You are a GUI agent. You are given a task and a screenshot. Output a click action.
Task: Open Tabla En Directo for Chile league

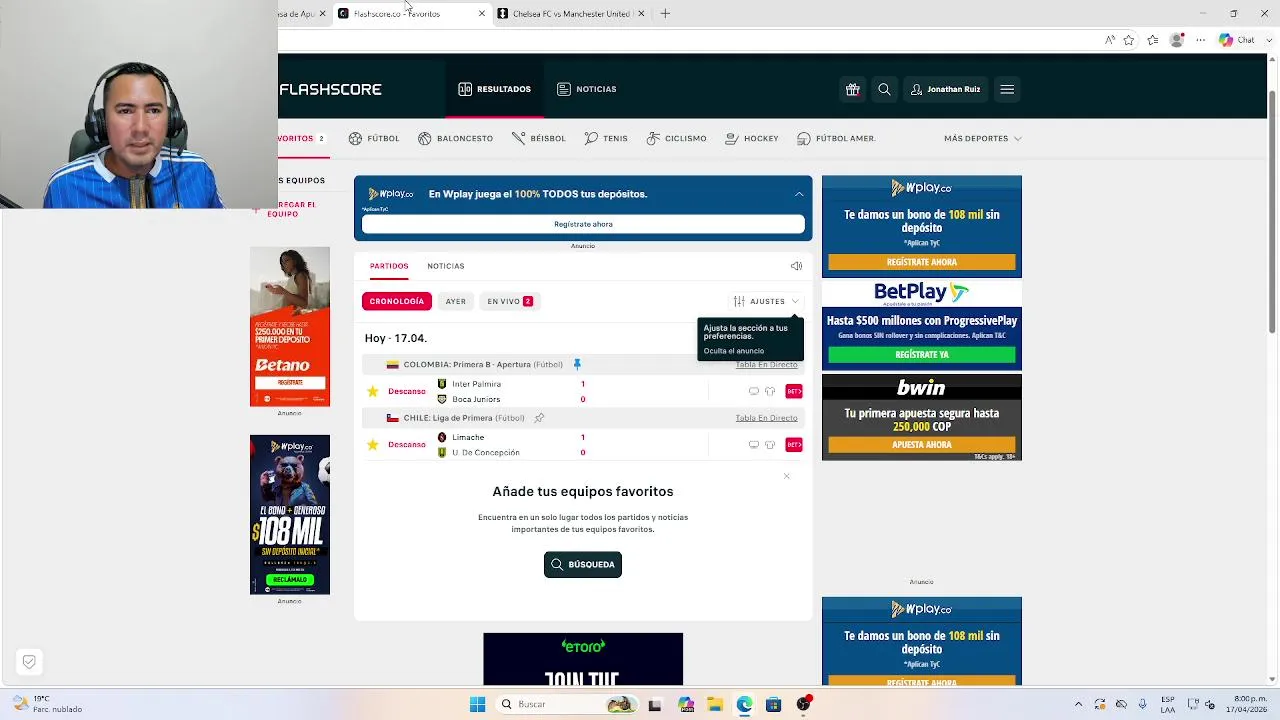766,418
